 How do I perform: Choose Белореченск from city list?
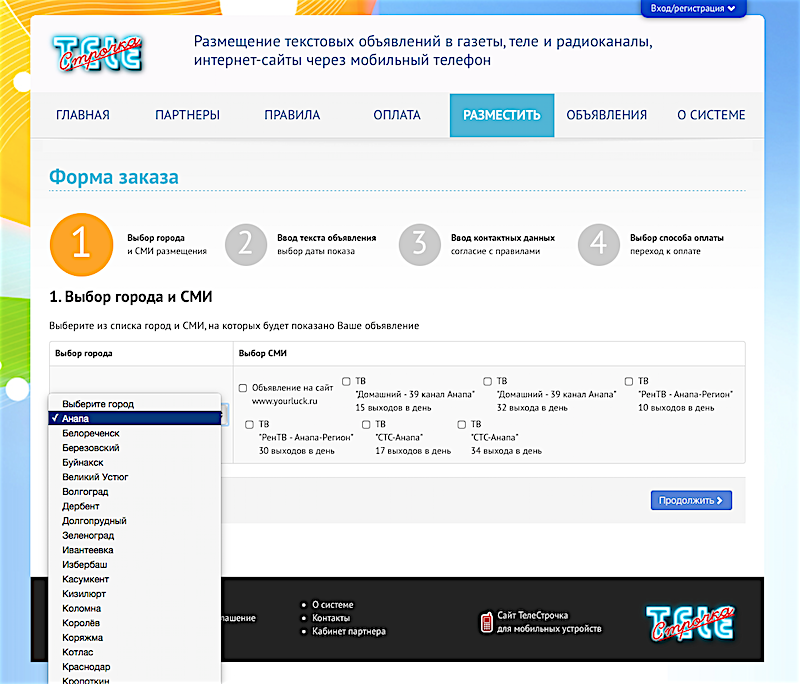coord(135,433)
